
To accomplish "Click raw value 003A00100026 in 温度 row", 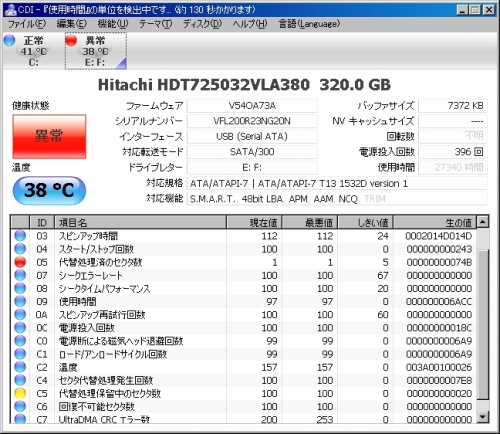I will 439,367.
